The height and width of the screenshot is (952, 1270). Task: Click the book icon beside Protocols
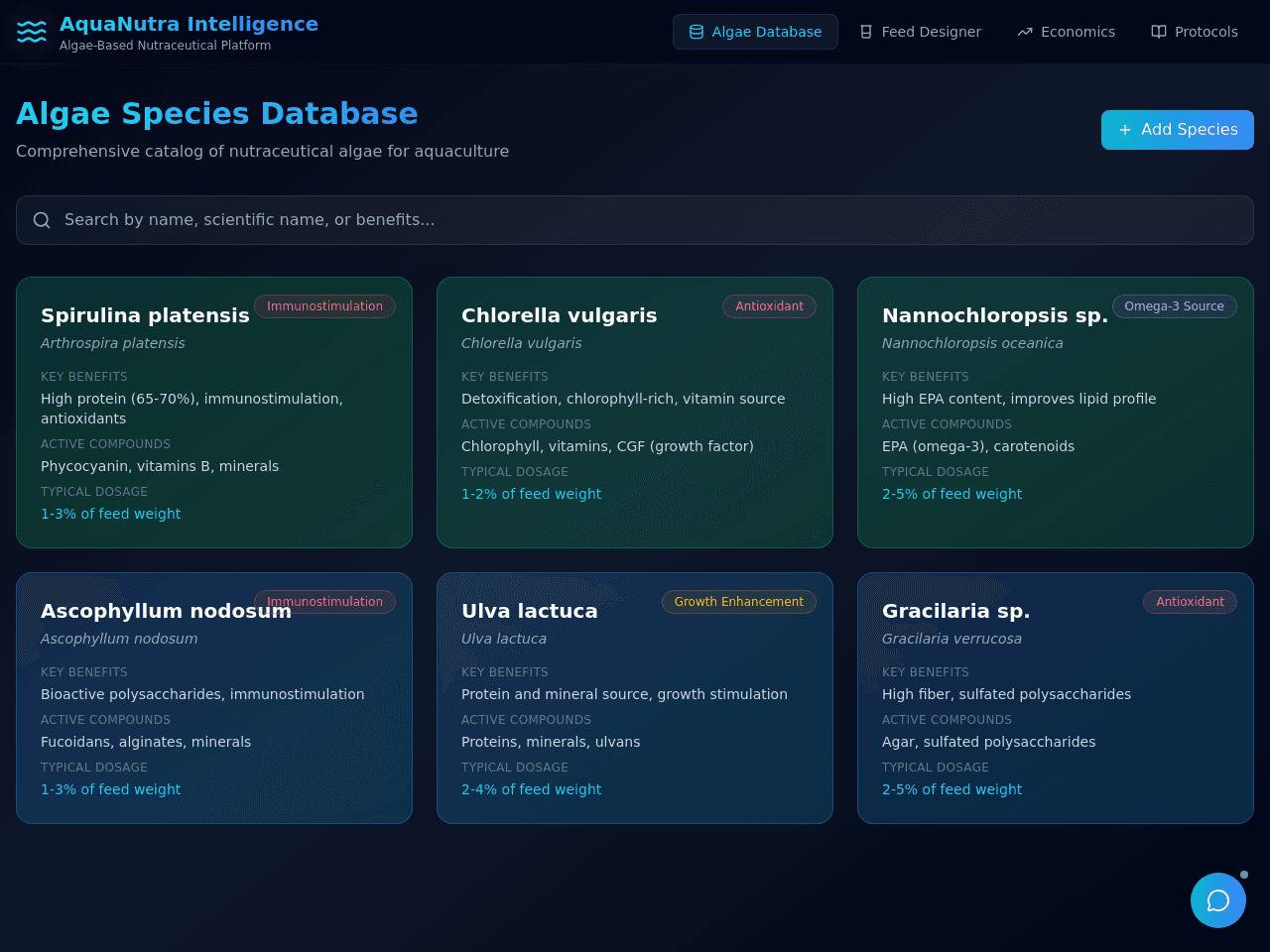(1159, 32)
